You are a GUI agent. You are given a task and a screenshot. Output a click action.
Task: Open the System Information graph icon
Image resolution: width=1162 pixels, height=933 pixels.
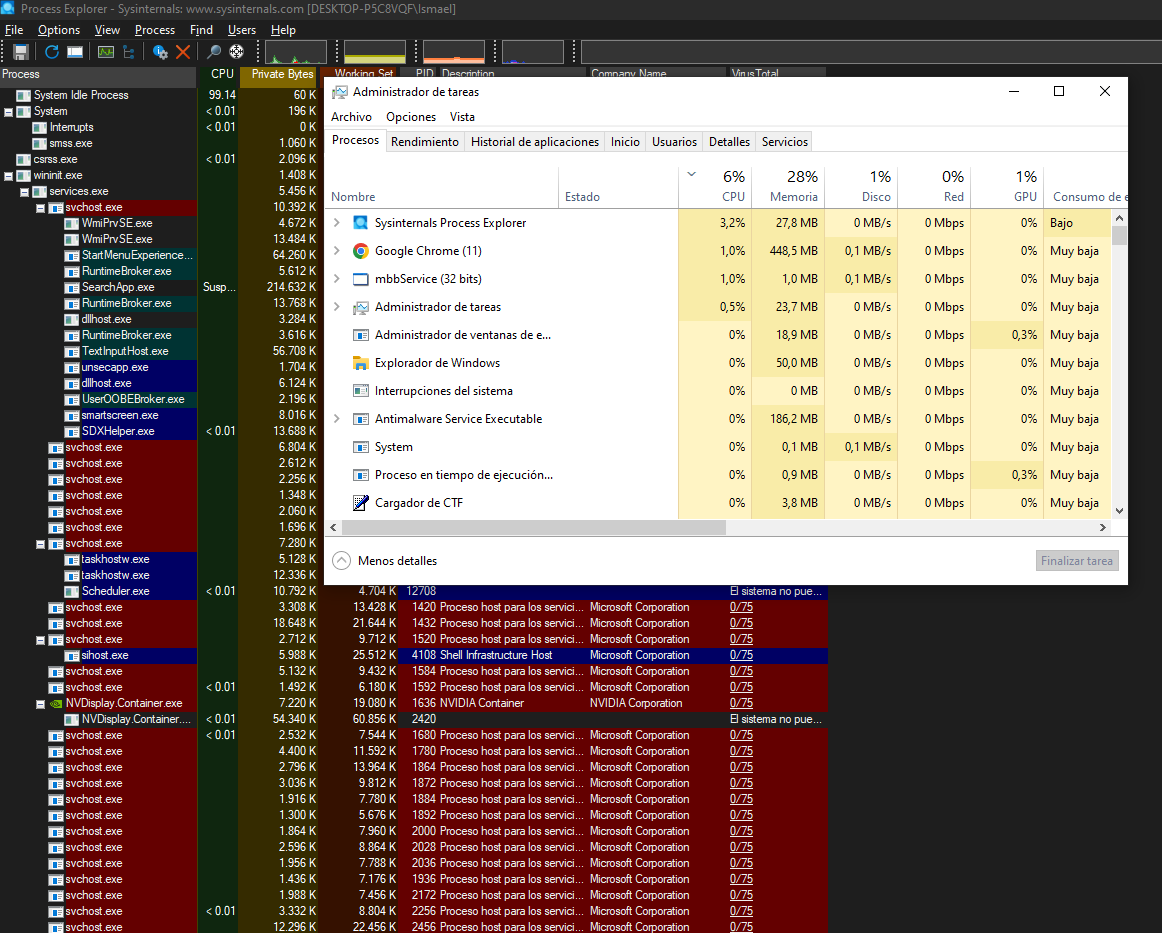pos(106,52)
